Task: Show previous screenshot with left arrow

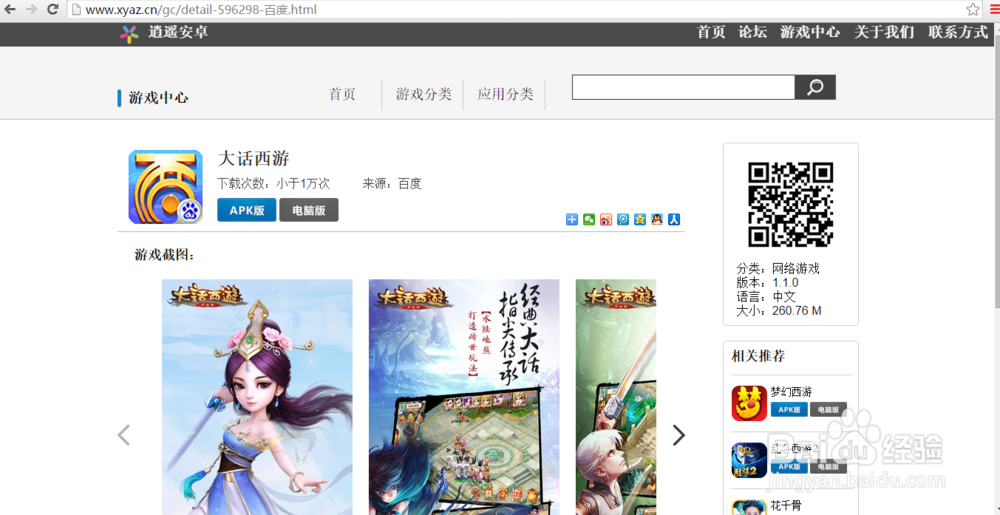Action: (x=124, y=435)
